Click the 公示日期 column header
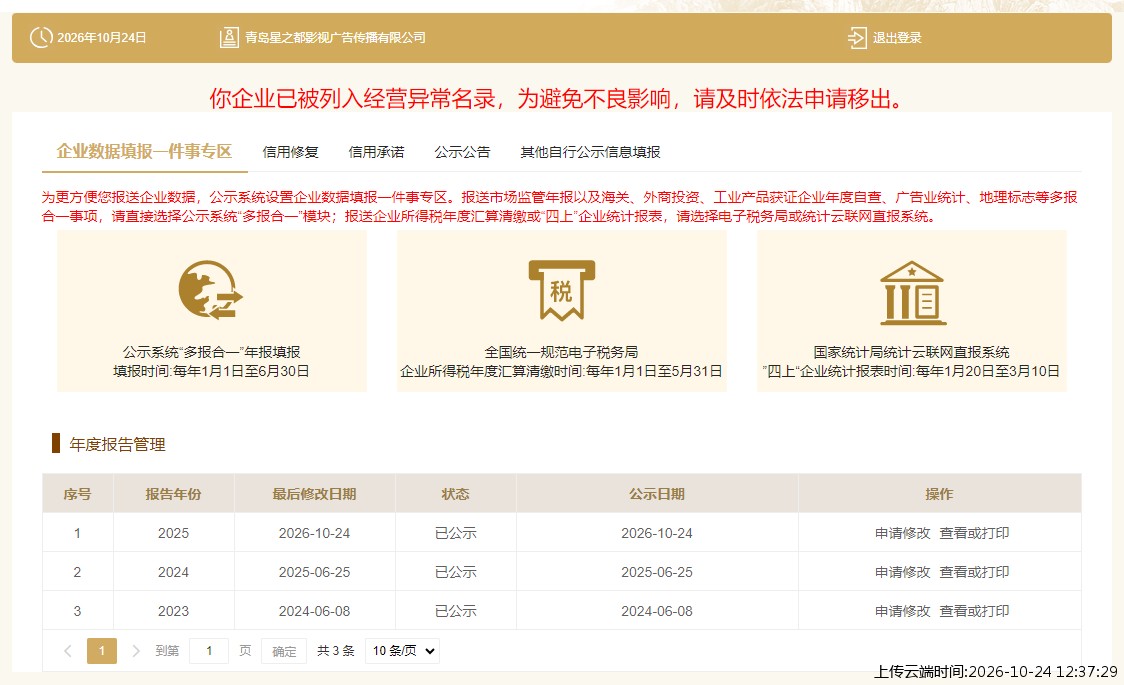This screenshot has width=1124, height=685. coord(657,494)
